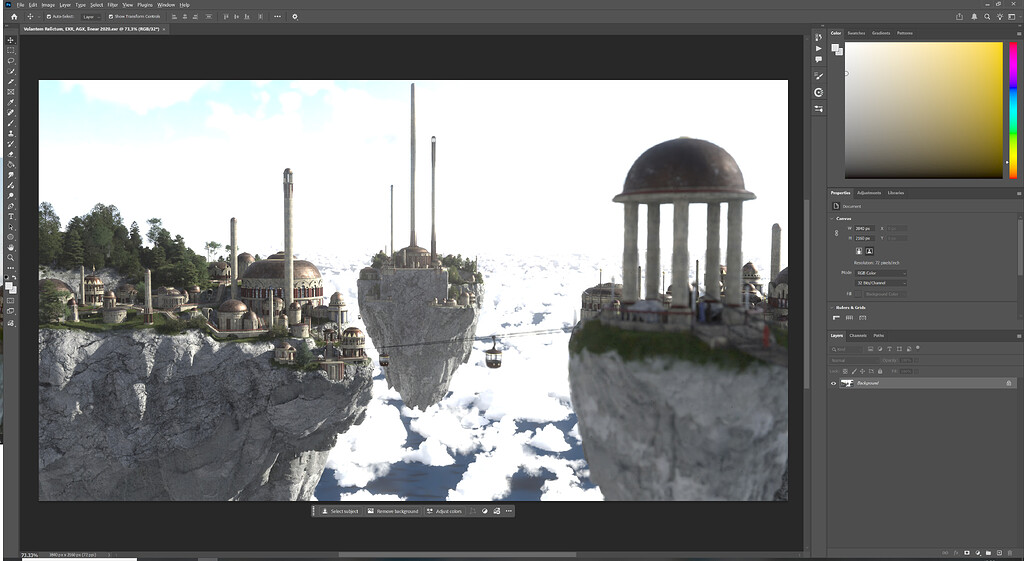This screenshot has width=1024, height=561.
Task: Open the 32 Bits/Channel dropdown
Action: coord(881,283)
